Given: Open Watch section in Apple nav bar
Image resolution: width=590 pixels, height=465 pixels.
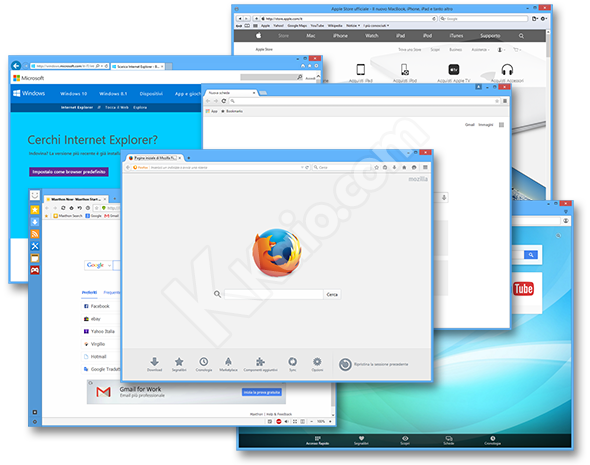Looking at the screenshot, I should [371, 36].
